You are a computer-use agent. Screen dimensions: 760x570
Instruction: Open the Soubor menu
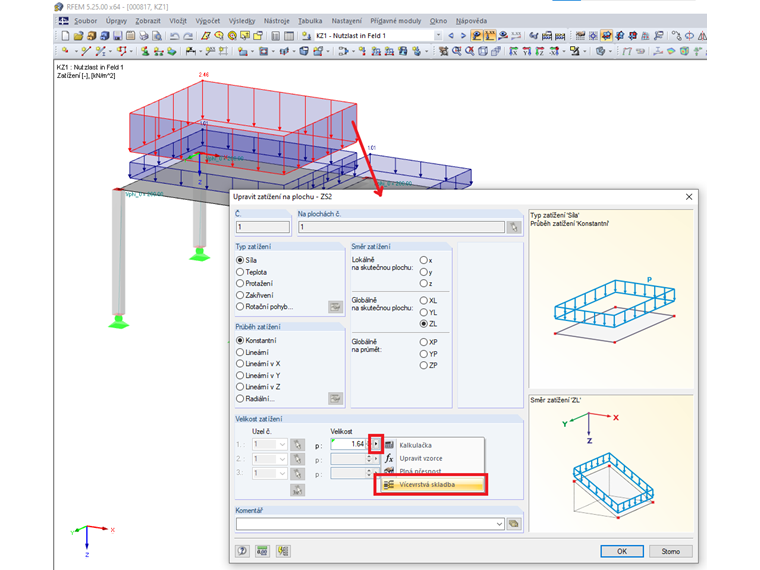85,21
